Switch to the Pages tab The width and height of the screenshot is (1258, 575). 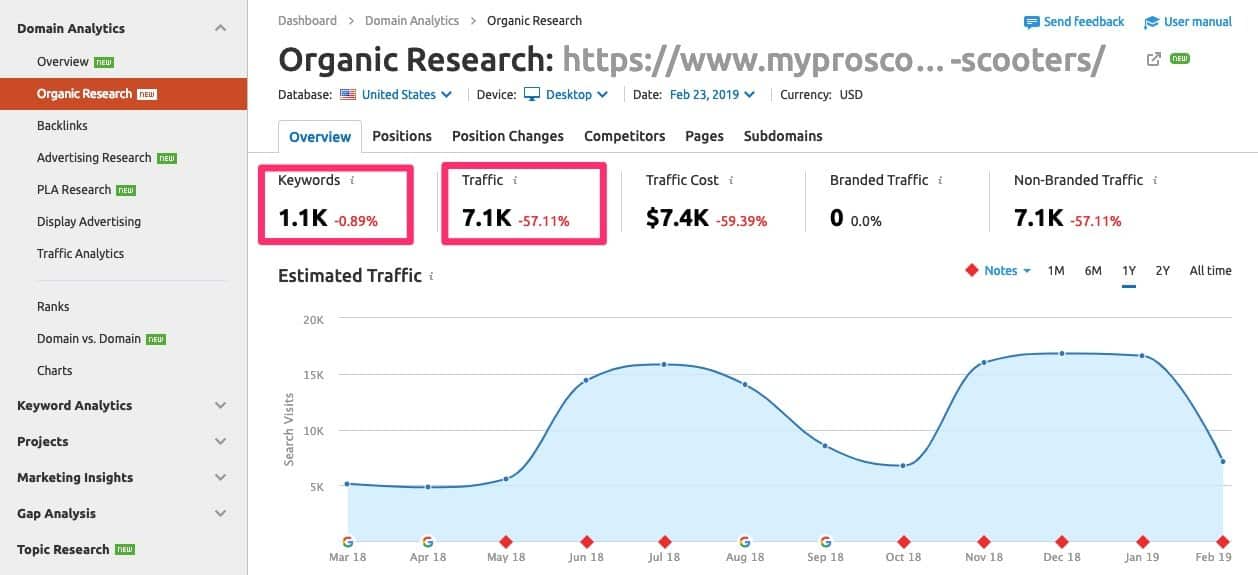pos(704,136)
